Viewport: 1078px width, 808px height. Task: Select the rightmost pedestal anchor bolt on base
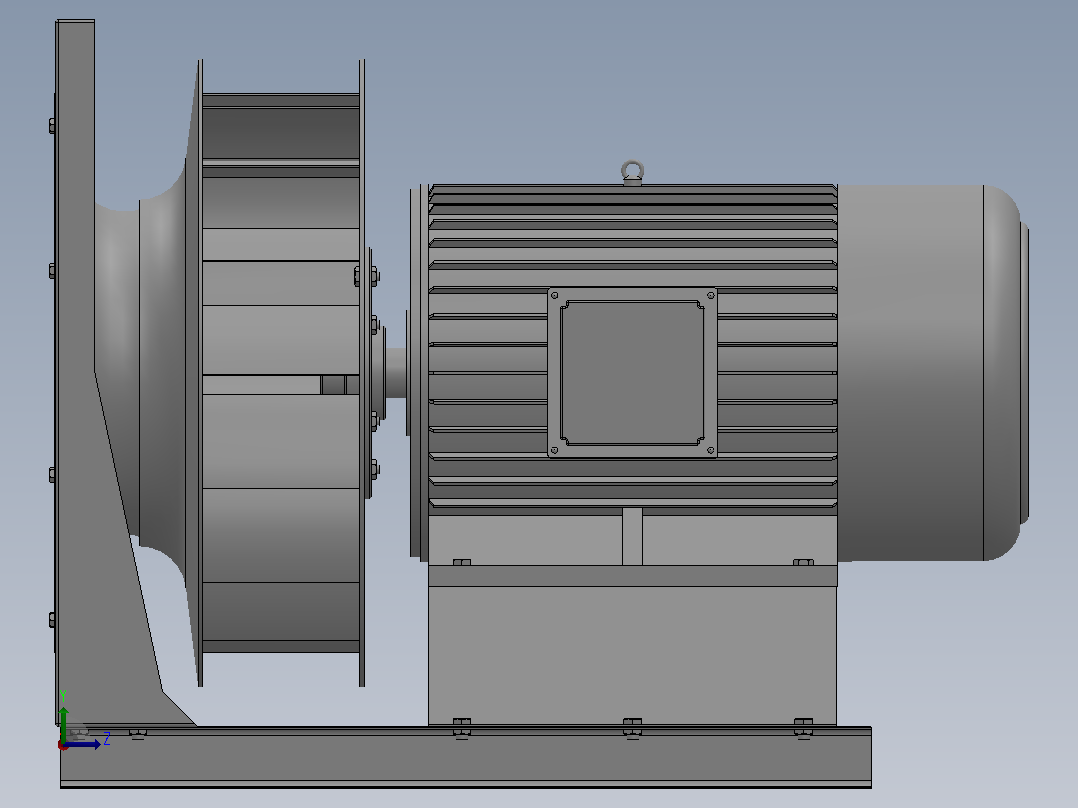(x=803, y=727)
